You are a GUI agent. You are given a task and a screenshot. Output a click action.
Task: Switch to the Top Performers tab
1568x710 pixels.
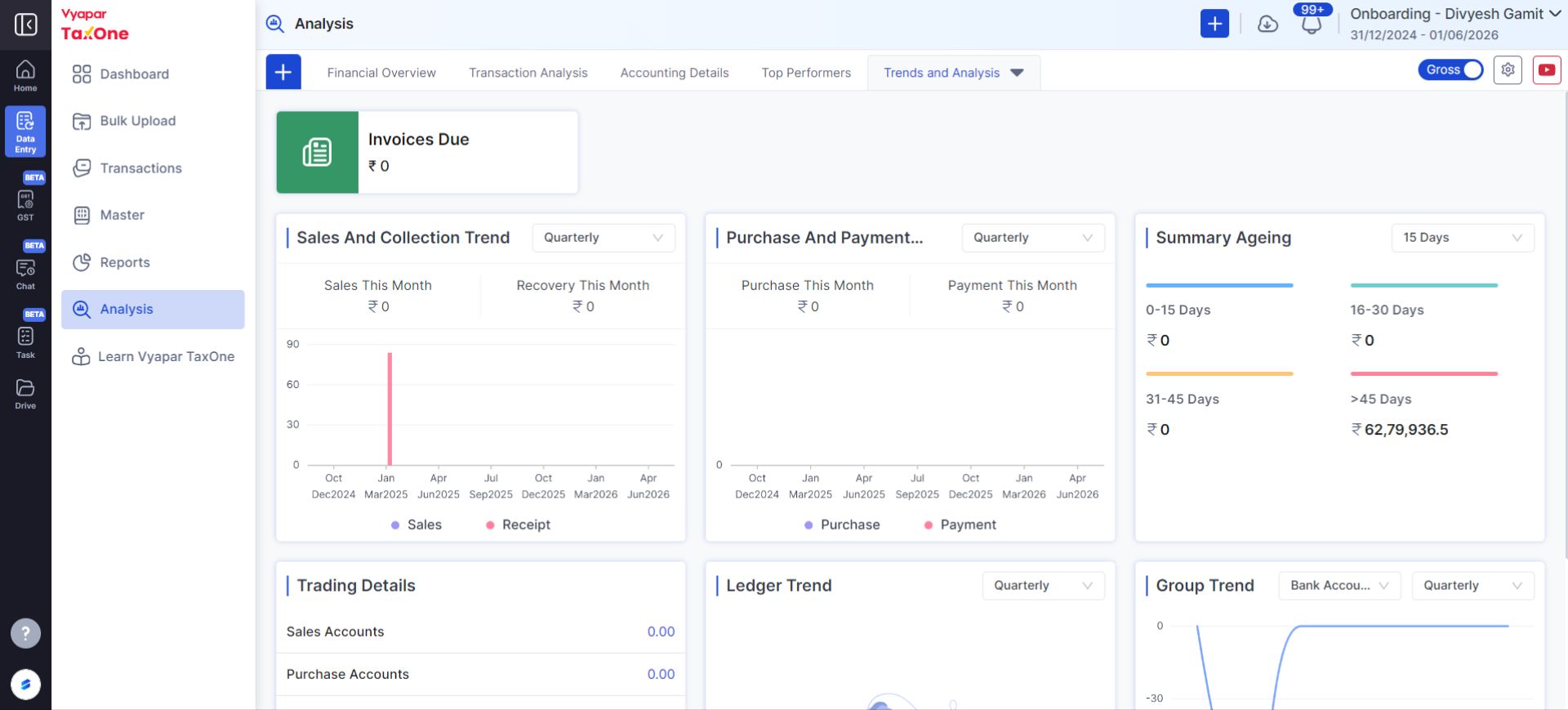point(806,73)
